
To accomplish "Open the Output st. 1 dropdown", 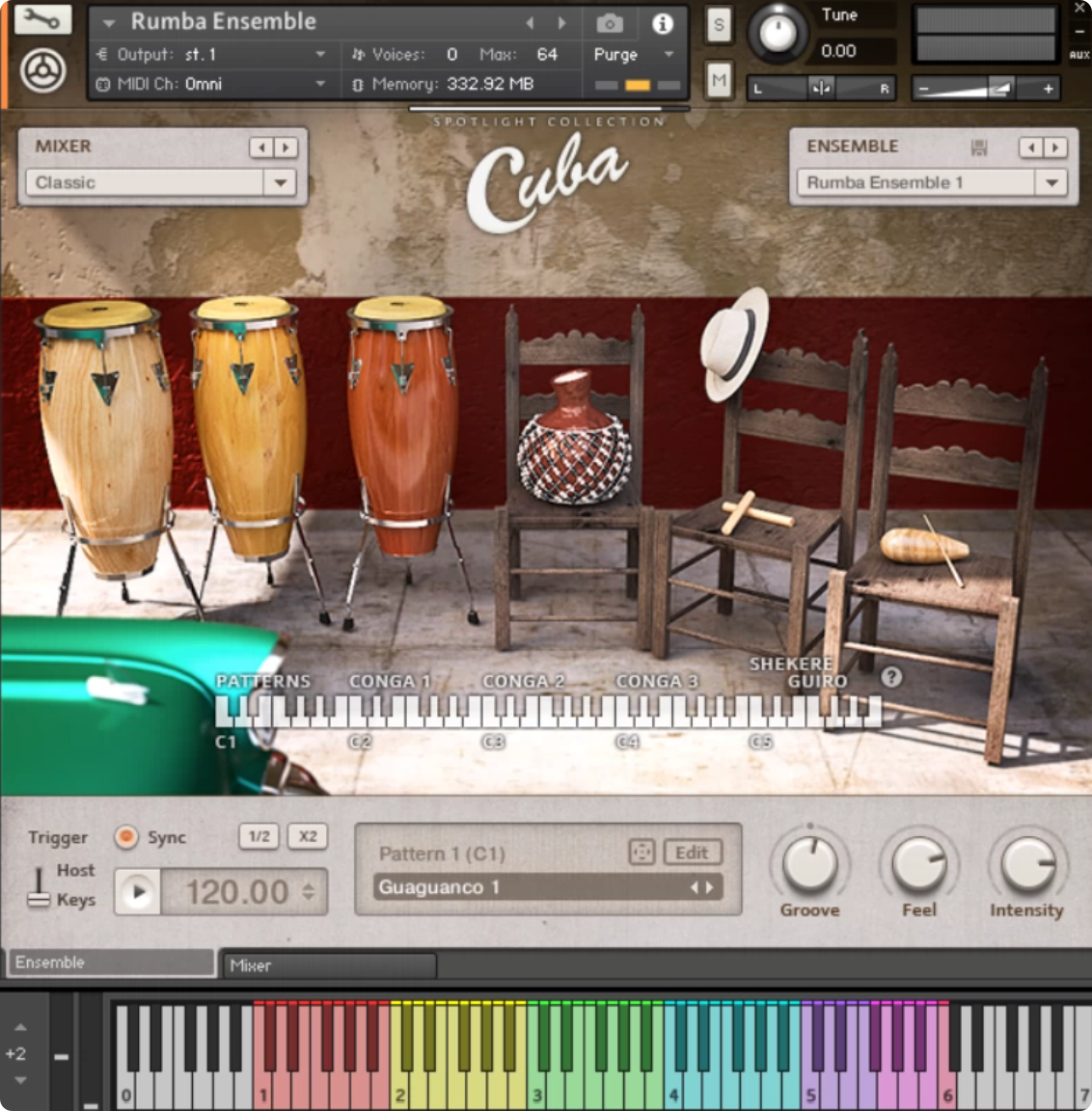I will coord(211,55).
